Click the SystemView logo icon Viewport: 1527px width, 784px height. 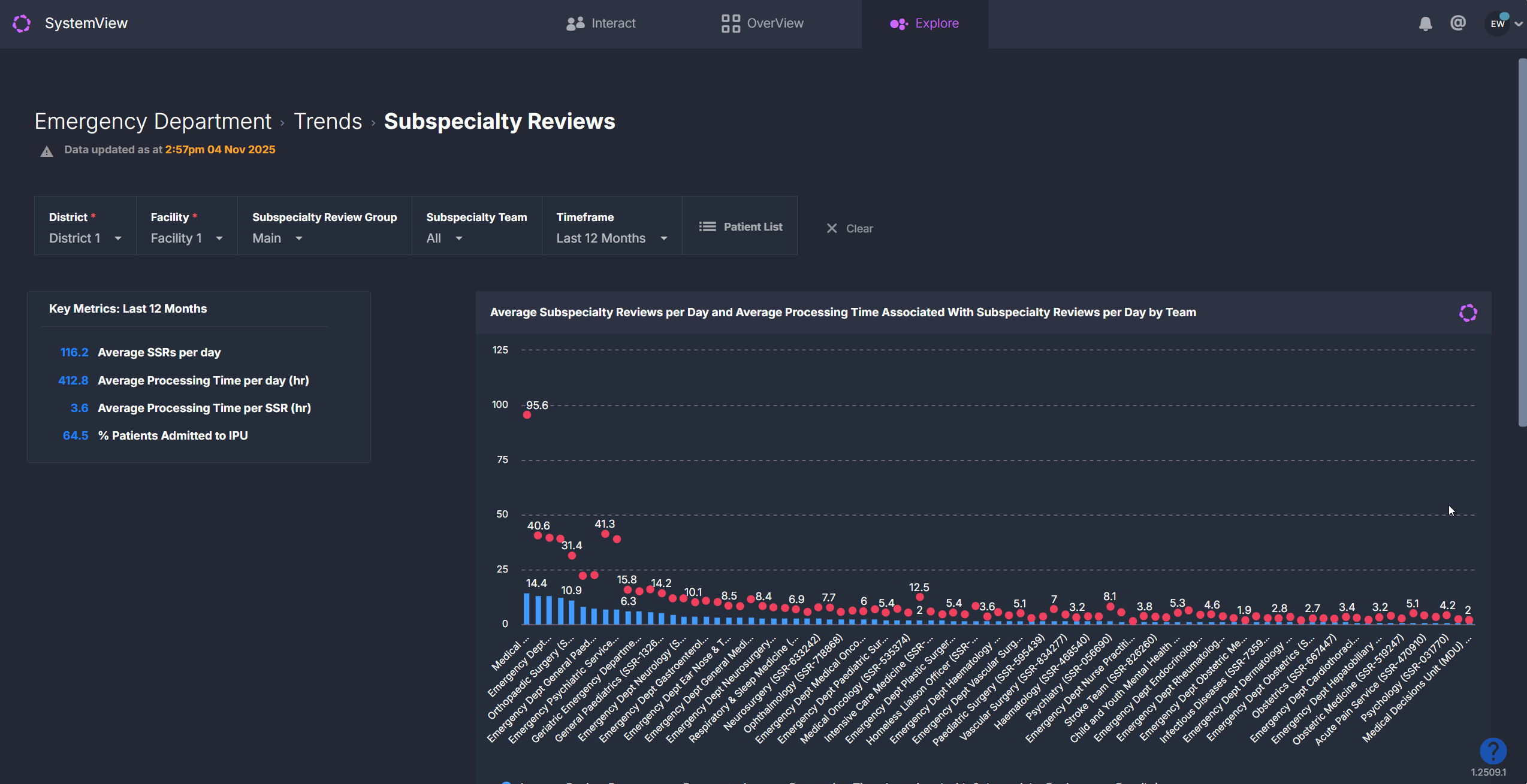pyautogui.click(x=22, y=23)
